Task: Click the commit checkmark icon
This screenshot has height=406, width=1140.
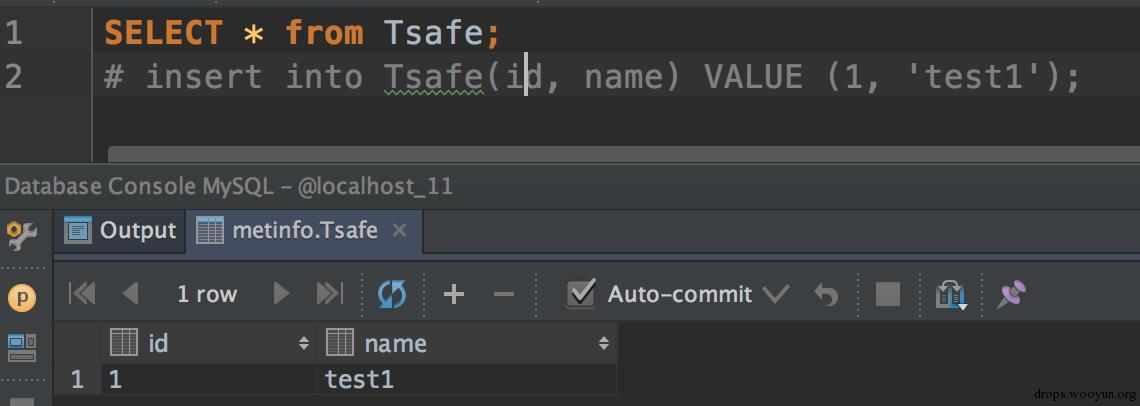Action: (x=775, y=293)
